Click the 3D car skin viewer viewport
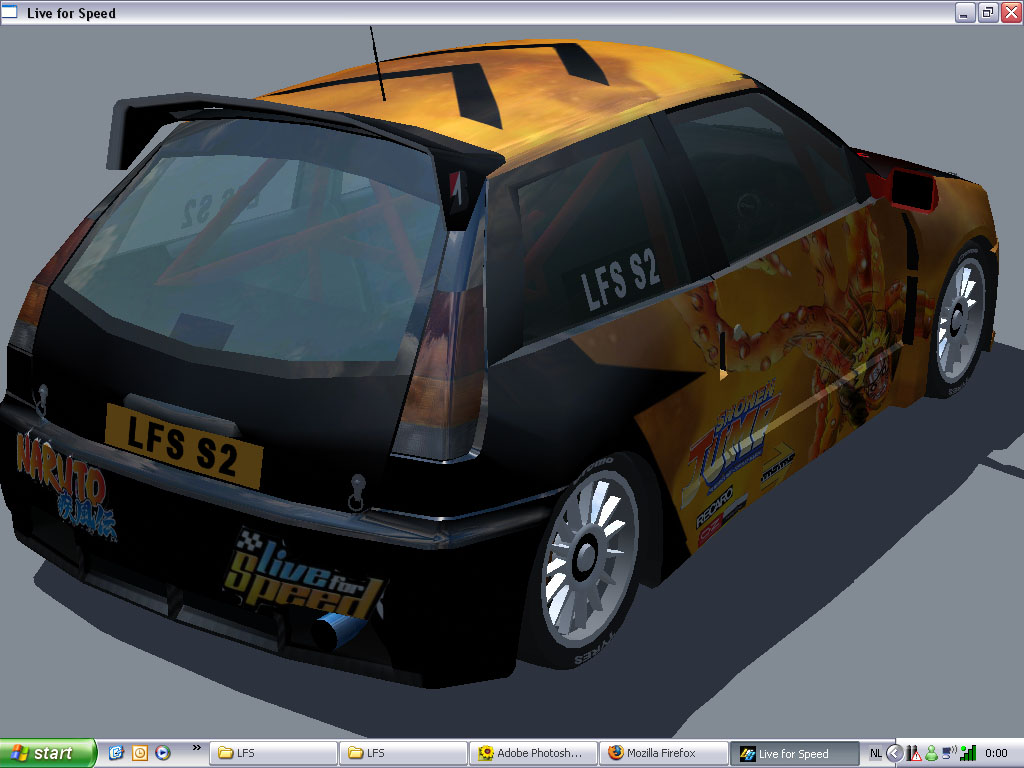Screen dimensions: 1024x768 pos(512,381)
